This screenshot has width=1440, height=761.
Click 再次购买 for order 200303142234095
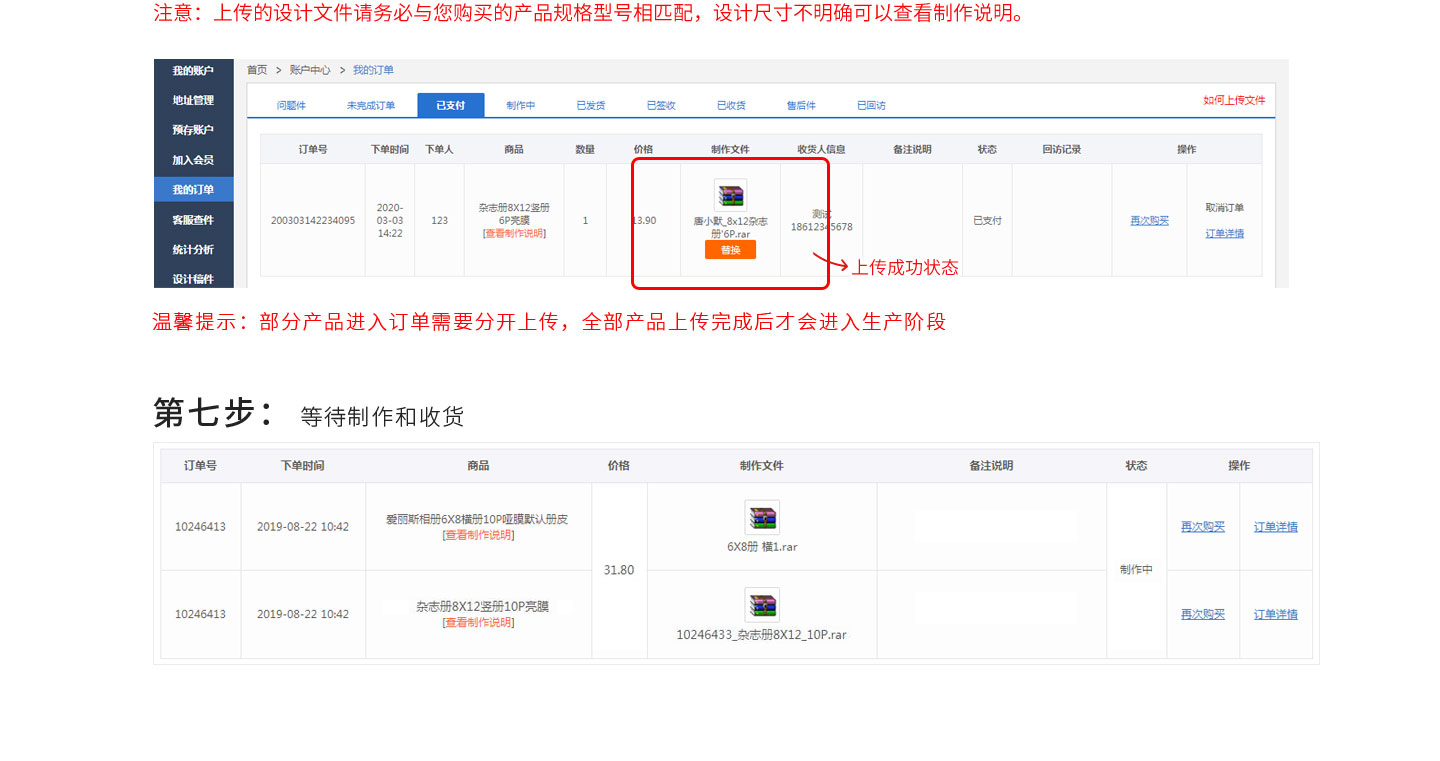[x=1149, y=220]
